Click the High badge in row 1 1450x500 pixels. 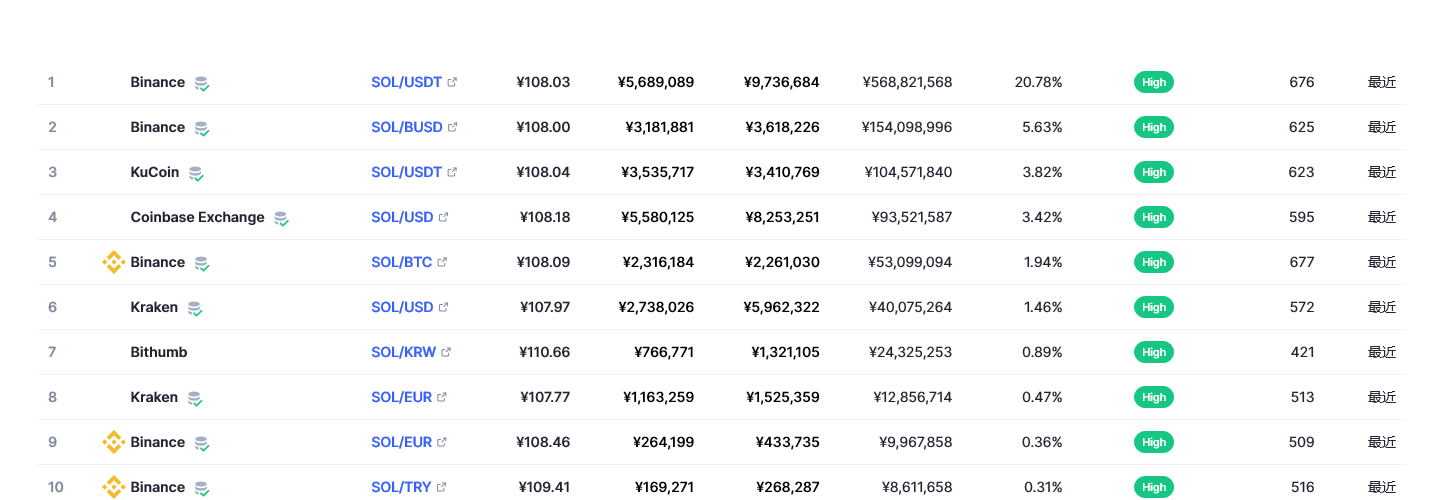click(x=1154, y=82)
